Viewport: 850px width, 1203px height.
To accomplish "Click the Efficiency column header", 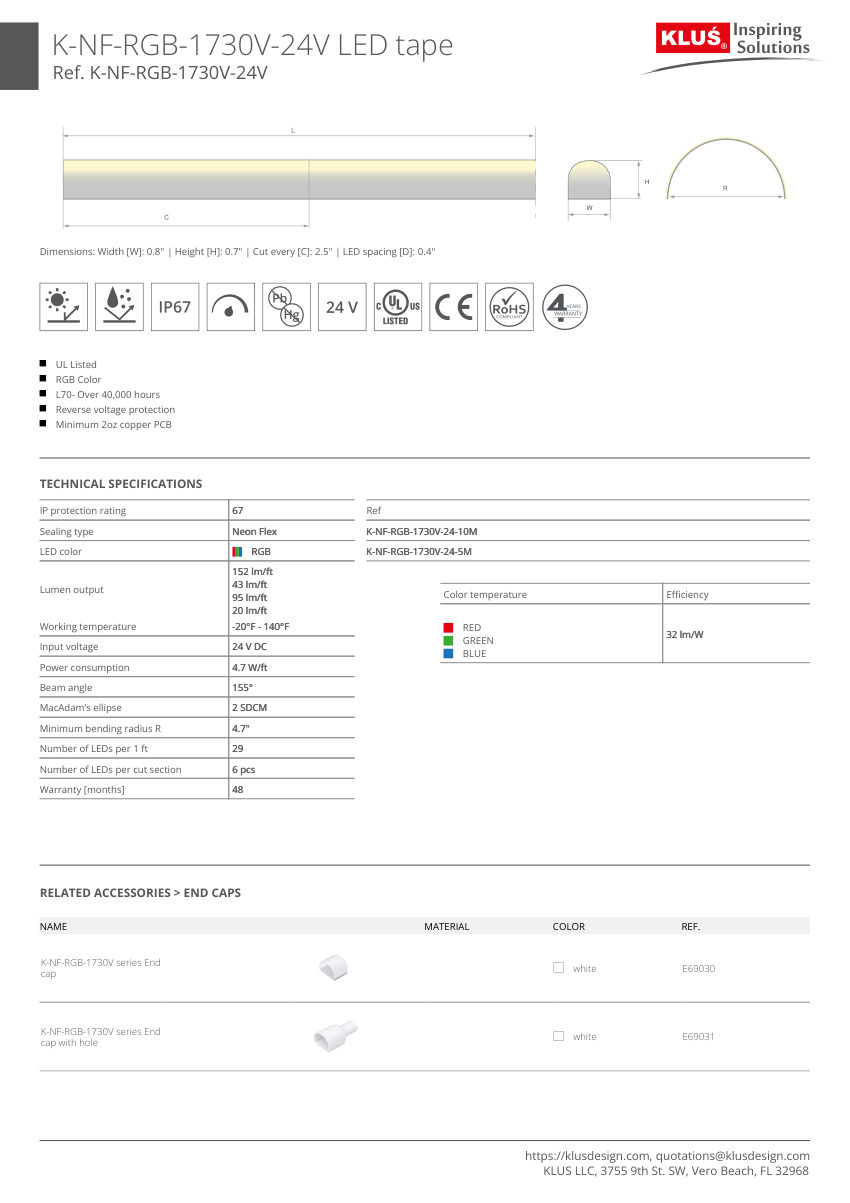I will (687, 595).
